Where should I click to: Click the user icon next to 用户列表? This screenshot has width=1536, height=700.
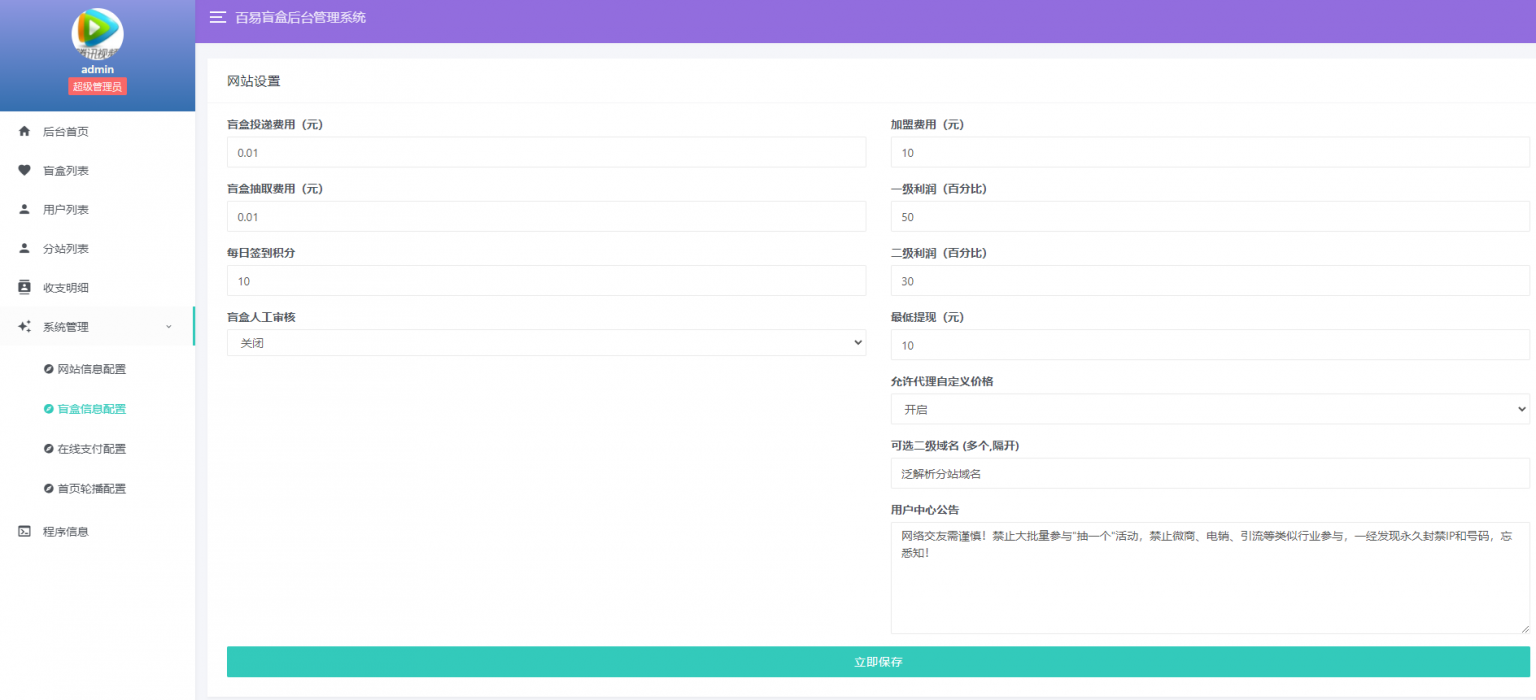24,209
